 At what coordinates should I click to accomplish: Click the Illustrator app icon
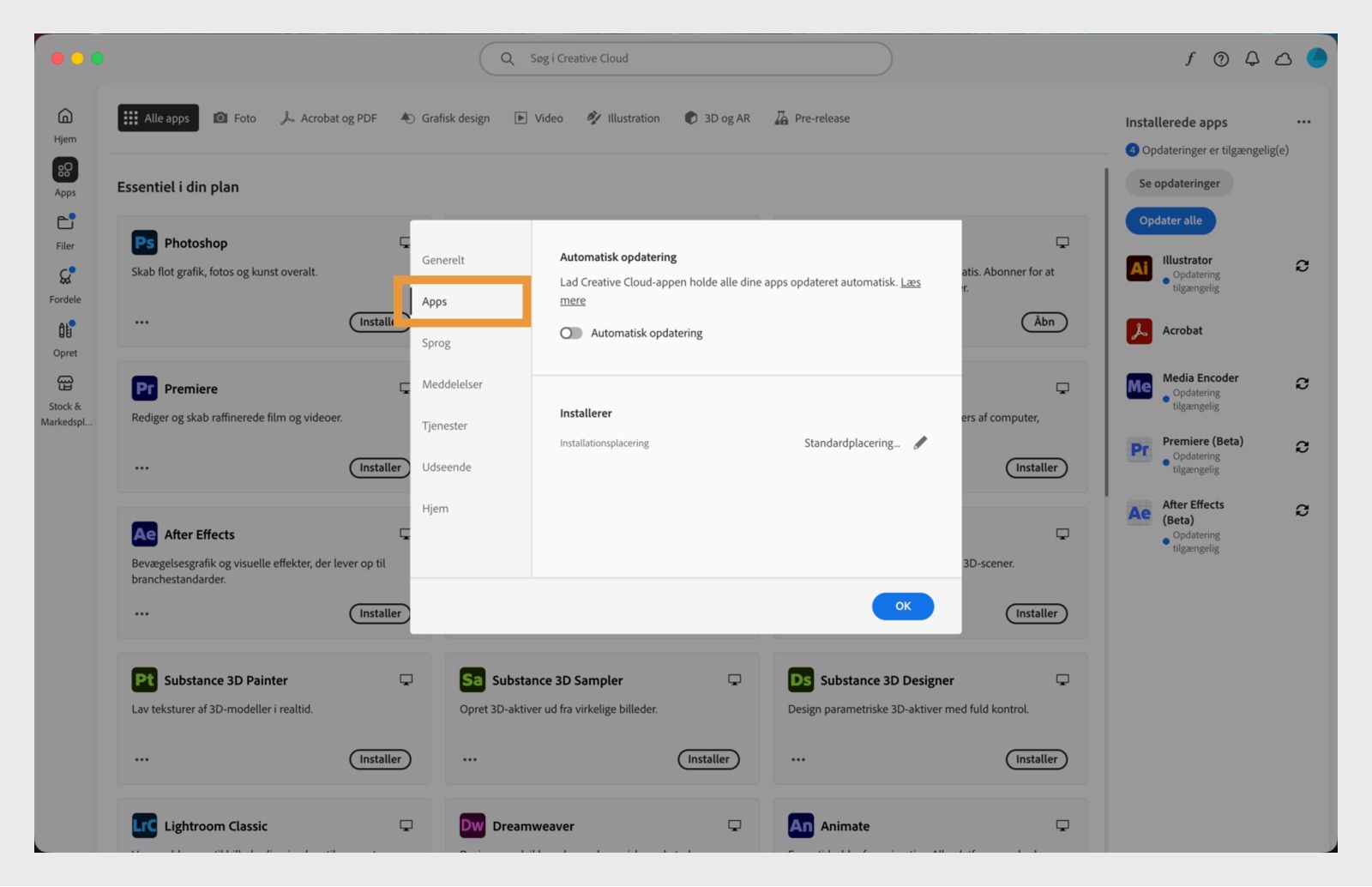[1139, 268]
